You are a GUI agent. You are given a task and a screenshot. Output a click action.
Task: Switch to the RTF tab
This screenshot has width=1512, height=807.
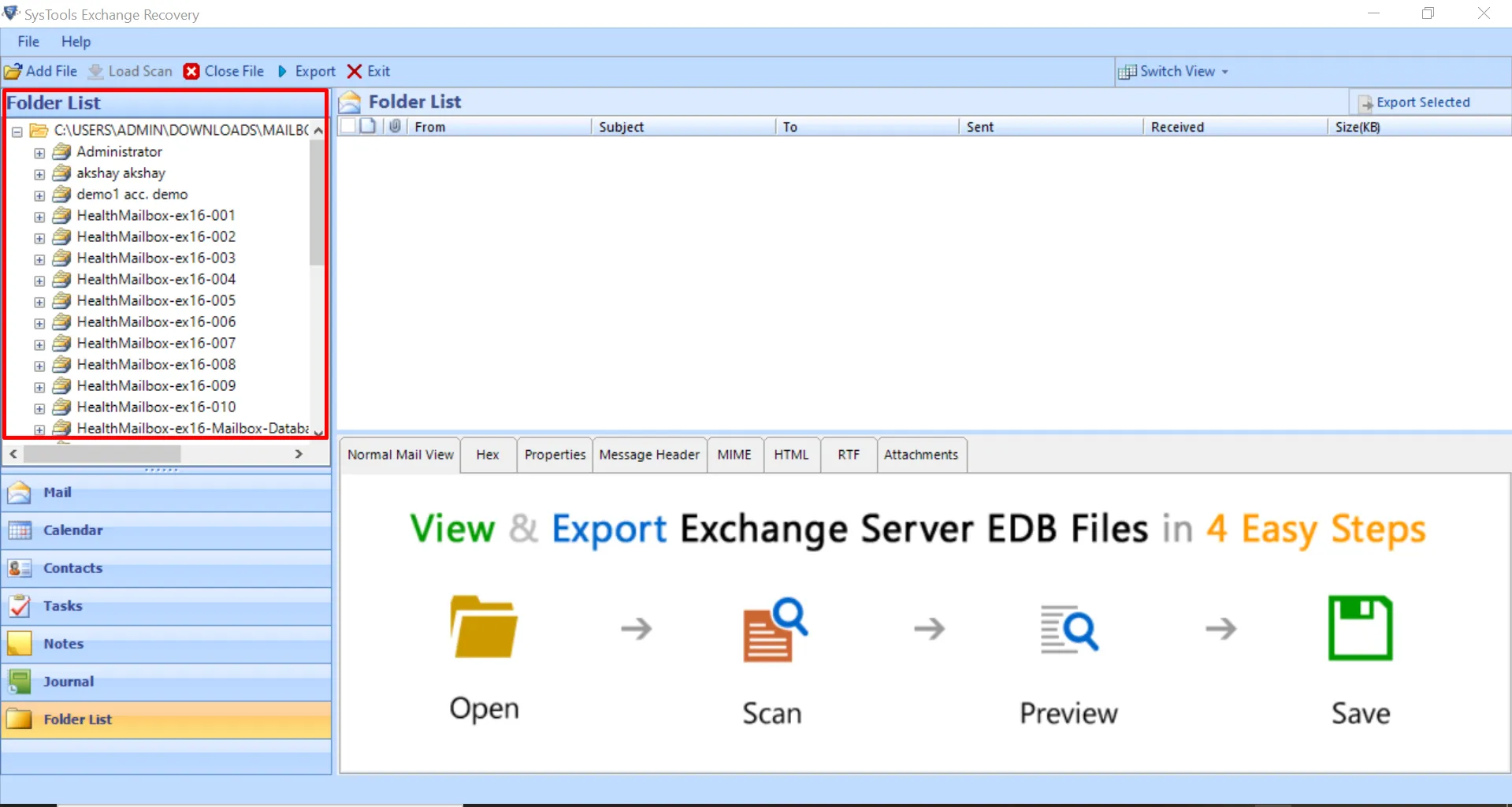[849, 455]
